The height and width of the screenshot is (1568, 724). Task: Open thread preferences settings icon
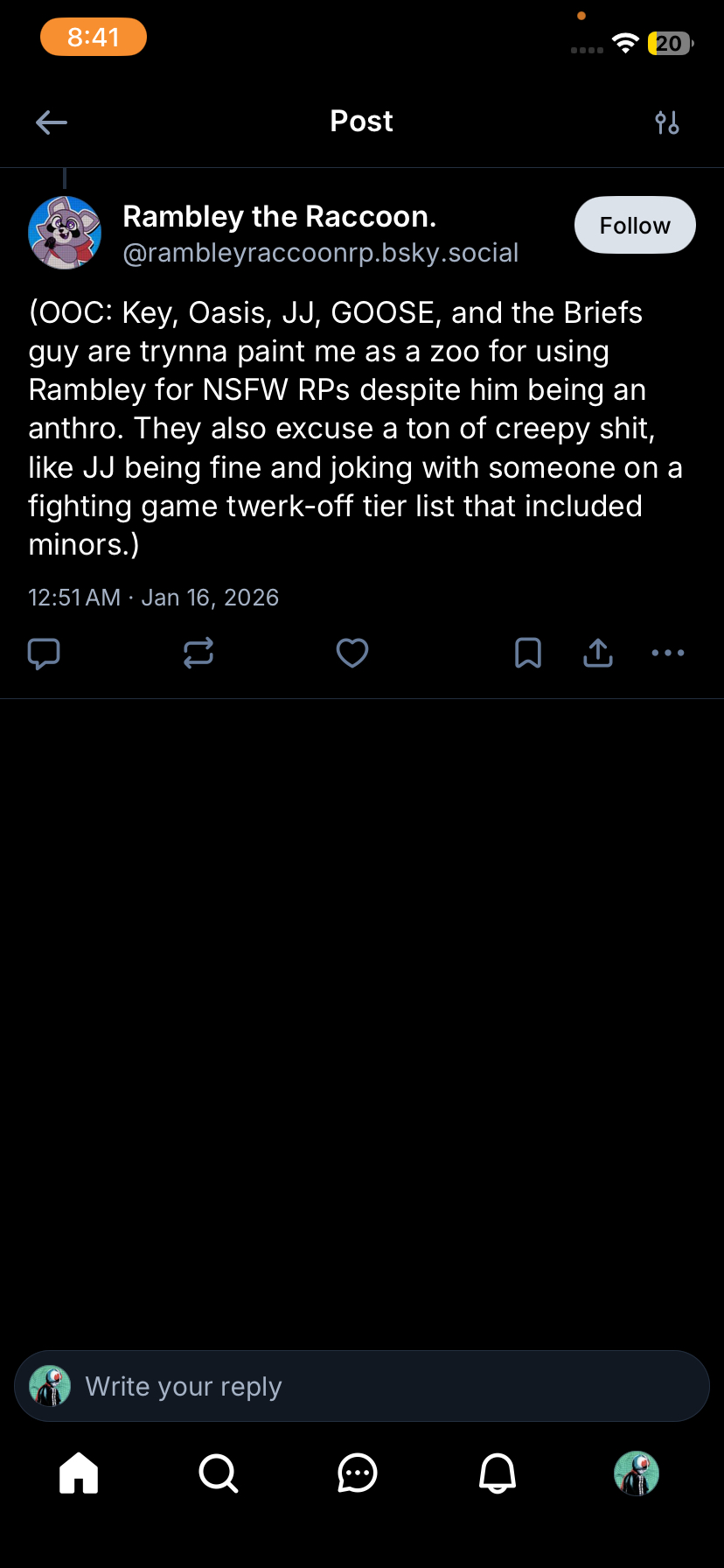(x=667, y=122)
